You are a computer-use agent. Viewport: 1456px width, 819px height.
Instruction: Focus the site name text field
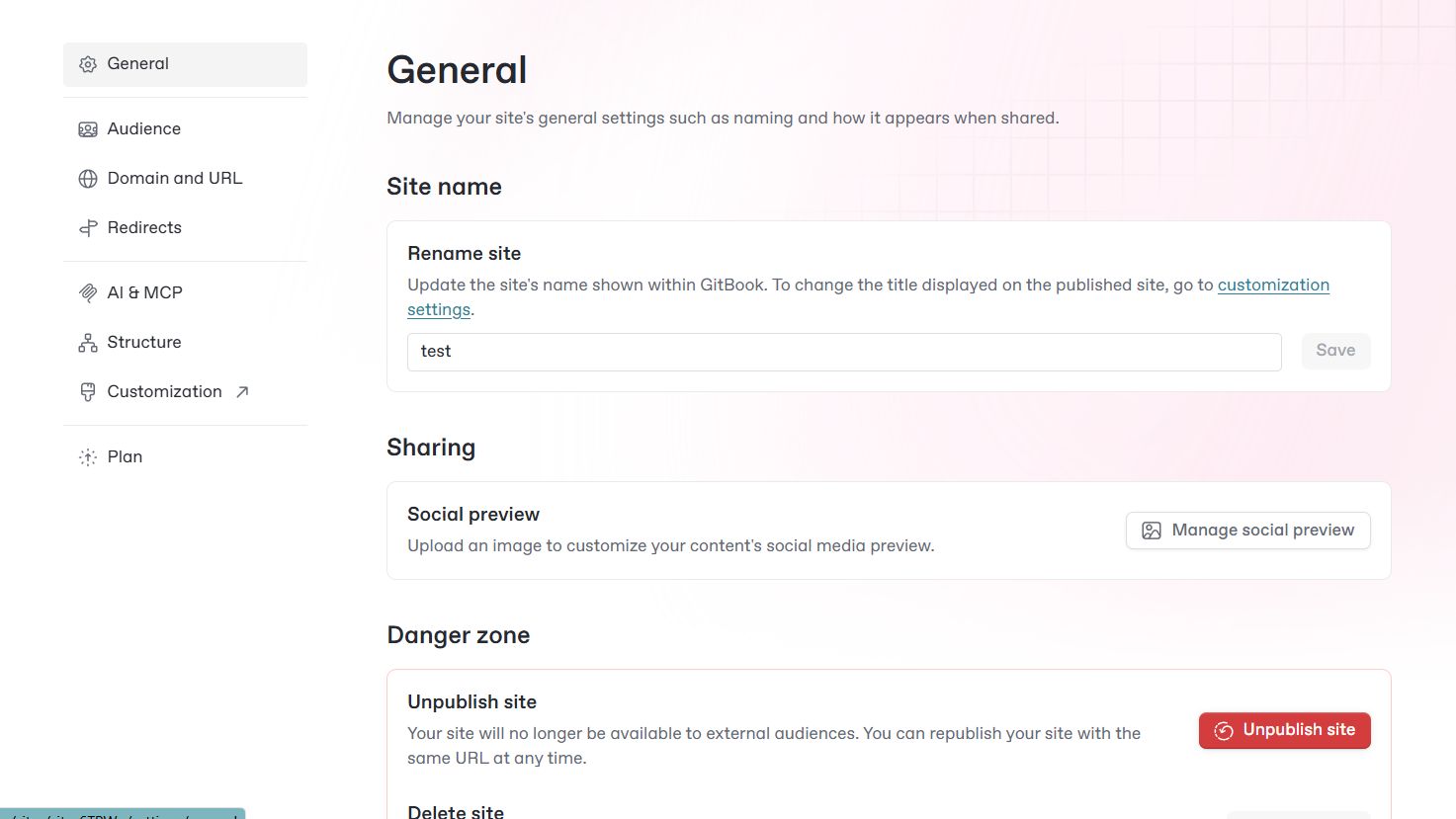[844, 352]
